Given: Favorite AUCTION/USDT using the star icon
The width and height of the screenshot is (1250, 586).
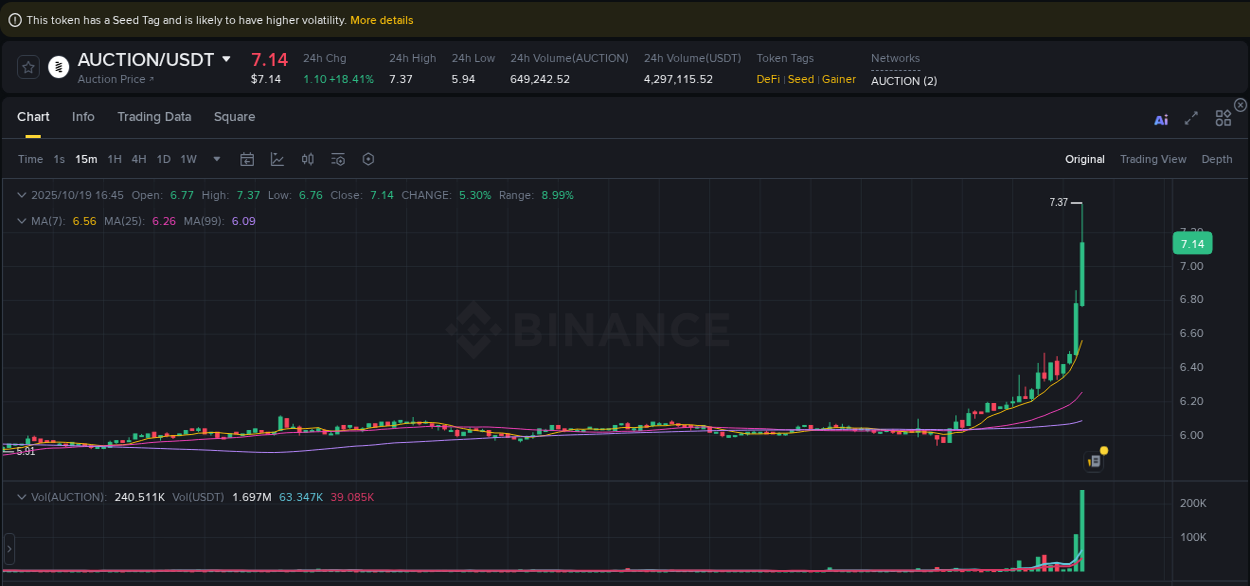Looking at the screenshot, I should 27,67.
